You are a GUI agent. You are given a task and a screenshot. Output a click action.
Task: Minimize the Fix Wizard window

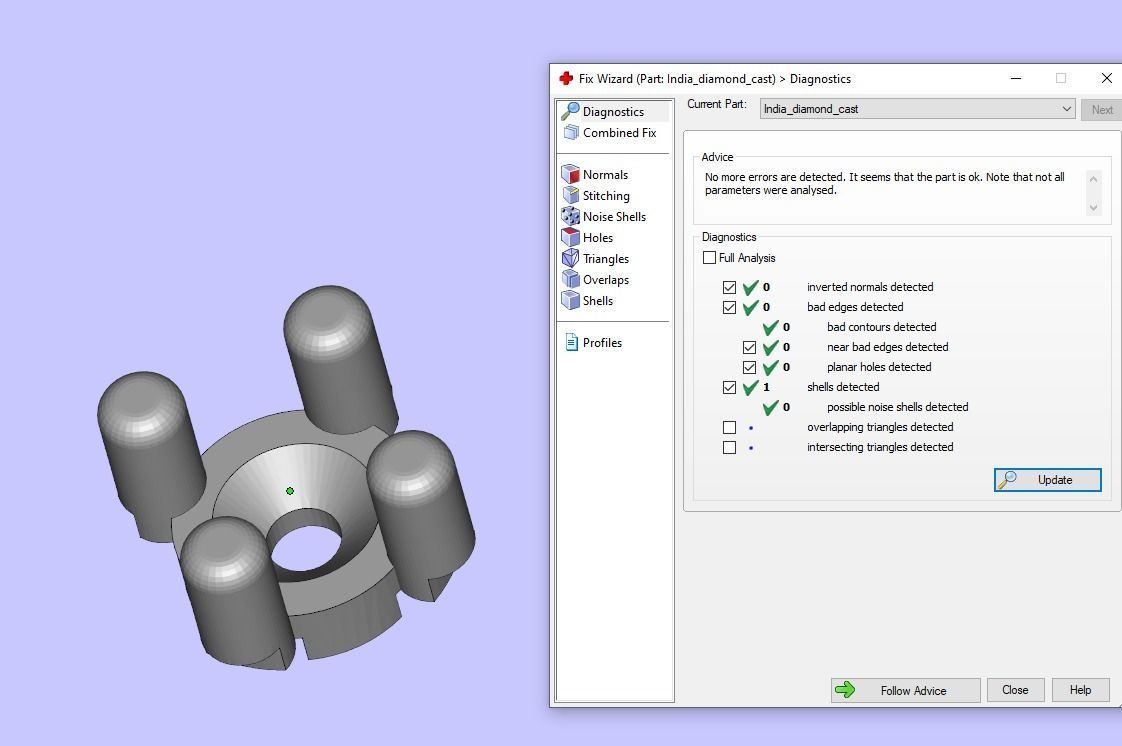click(1015, 78)
